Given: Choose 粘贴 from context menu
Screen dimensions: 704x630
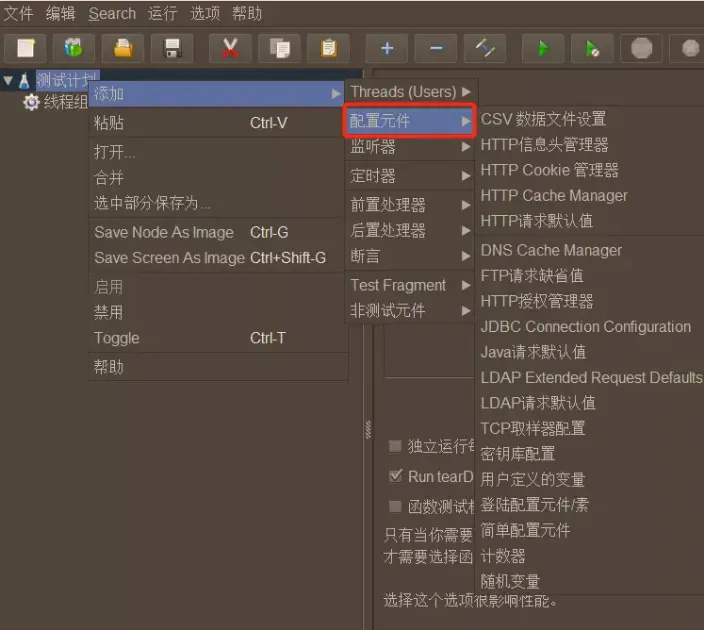Looking at the screenshot, I should 217,123.
